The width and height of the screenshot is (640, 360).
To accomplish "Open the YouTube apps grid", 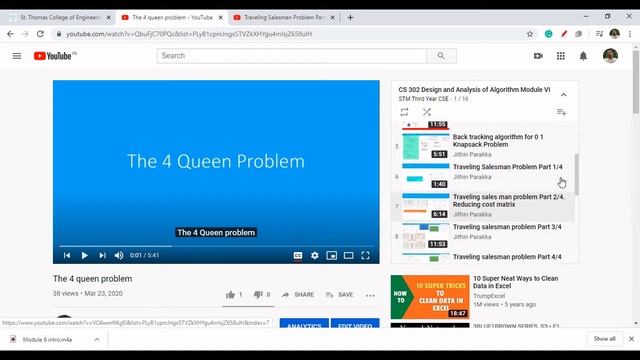I will pos(561,56).
